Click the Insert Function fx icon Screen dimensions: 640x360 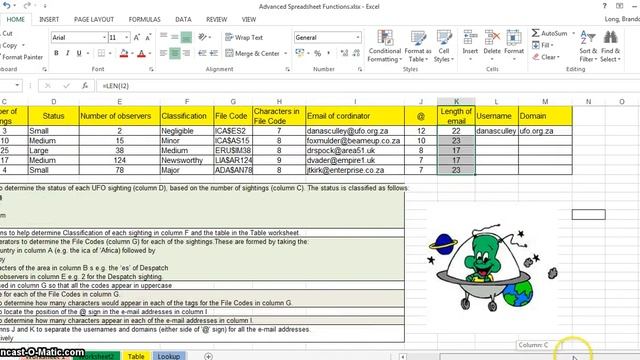pos(84,86)
